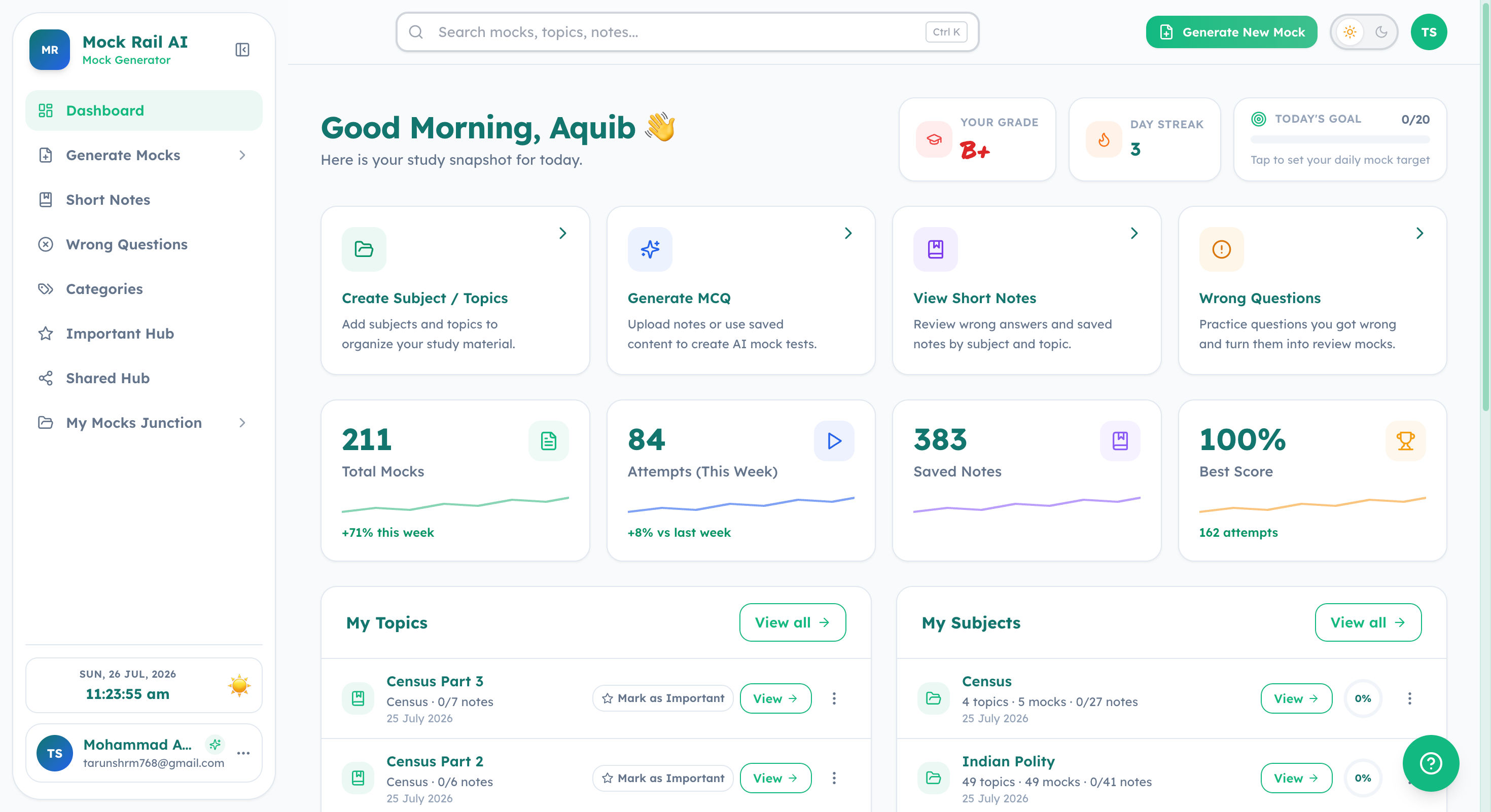Open Wrong Questions card arrow

pos(1419,233)
